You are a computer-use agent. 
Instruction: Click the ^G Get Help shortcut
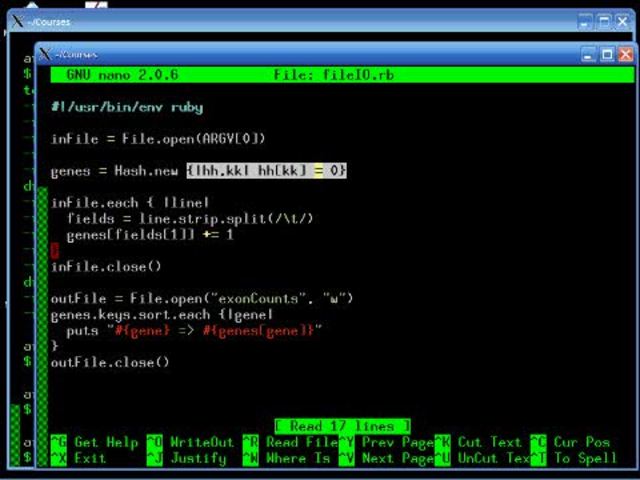[x=94, y=442]
